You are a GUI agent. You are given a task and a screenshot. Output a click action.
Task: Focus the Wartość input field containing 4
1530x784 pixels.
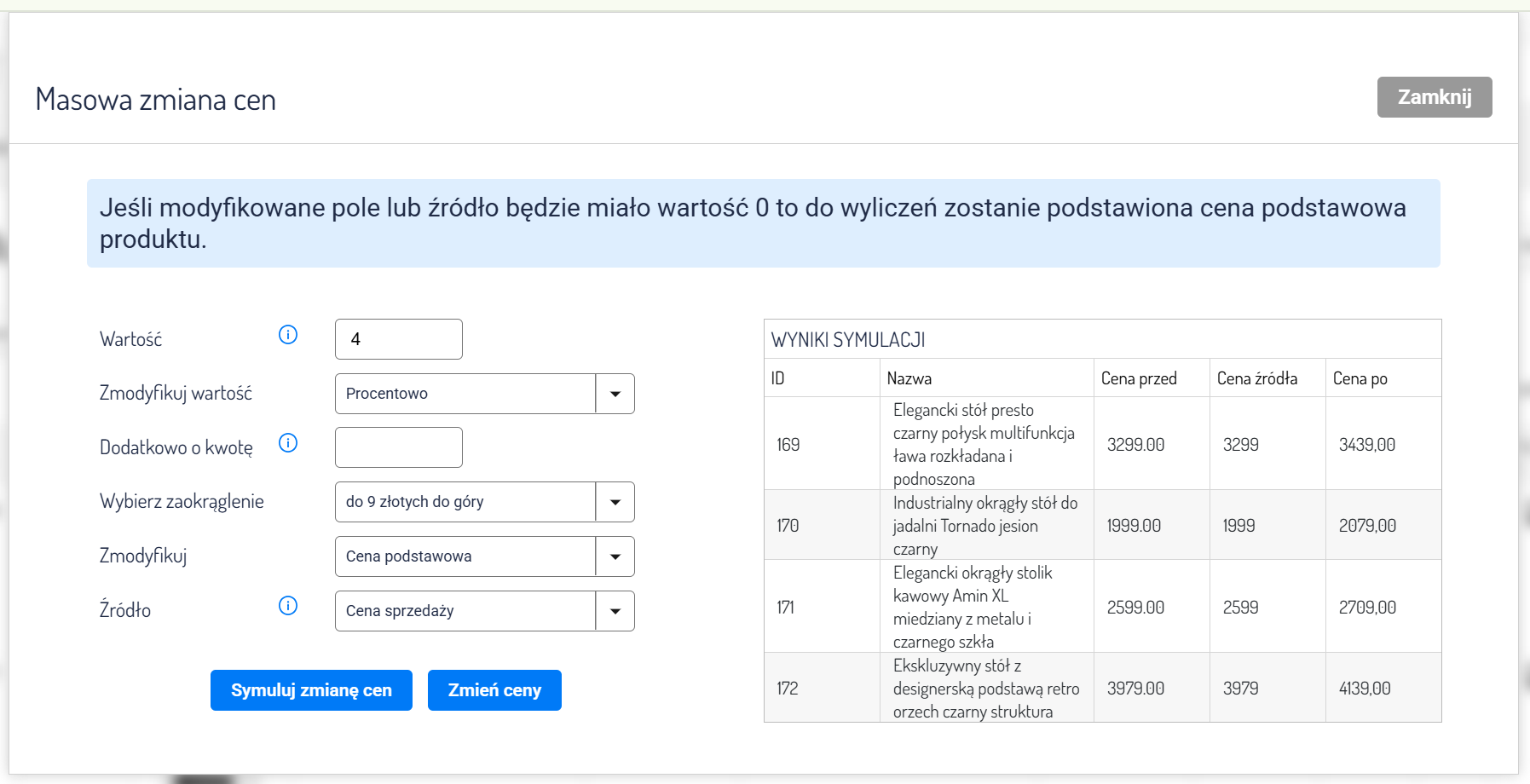[x=399, y=339]
